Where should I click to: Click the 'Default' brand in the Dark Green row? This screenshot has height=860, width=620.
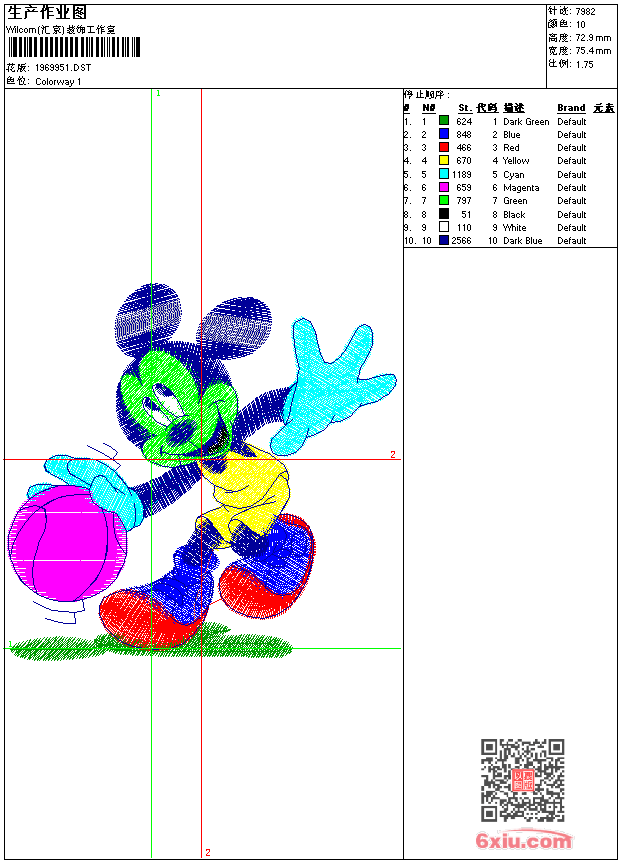(571, 122)
